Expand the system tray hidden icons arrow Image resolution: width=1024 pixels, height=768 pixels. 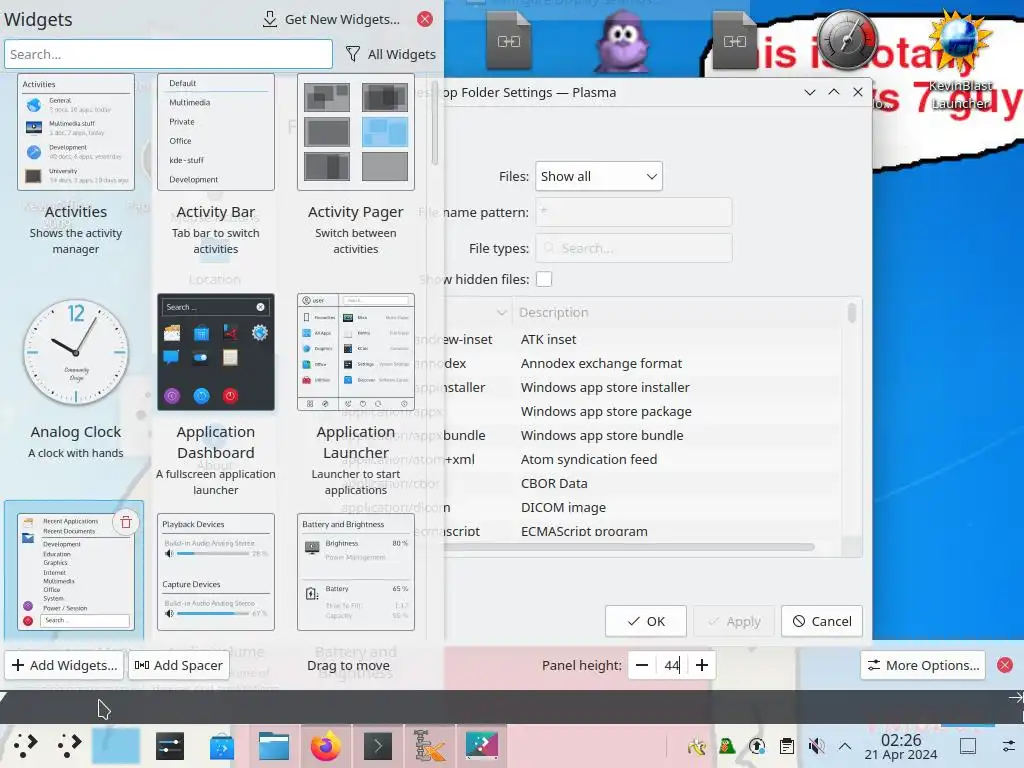click(x=845, y=745)
